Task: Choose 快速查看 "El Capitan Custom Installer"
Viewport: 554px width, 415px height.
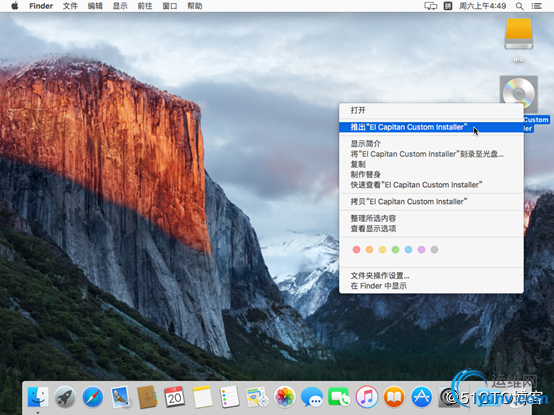Action: [x=431, y=185]
